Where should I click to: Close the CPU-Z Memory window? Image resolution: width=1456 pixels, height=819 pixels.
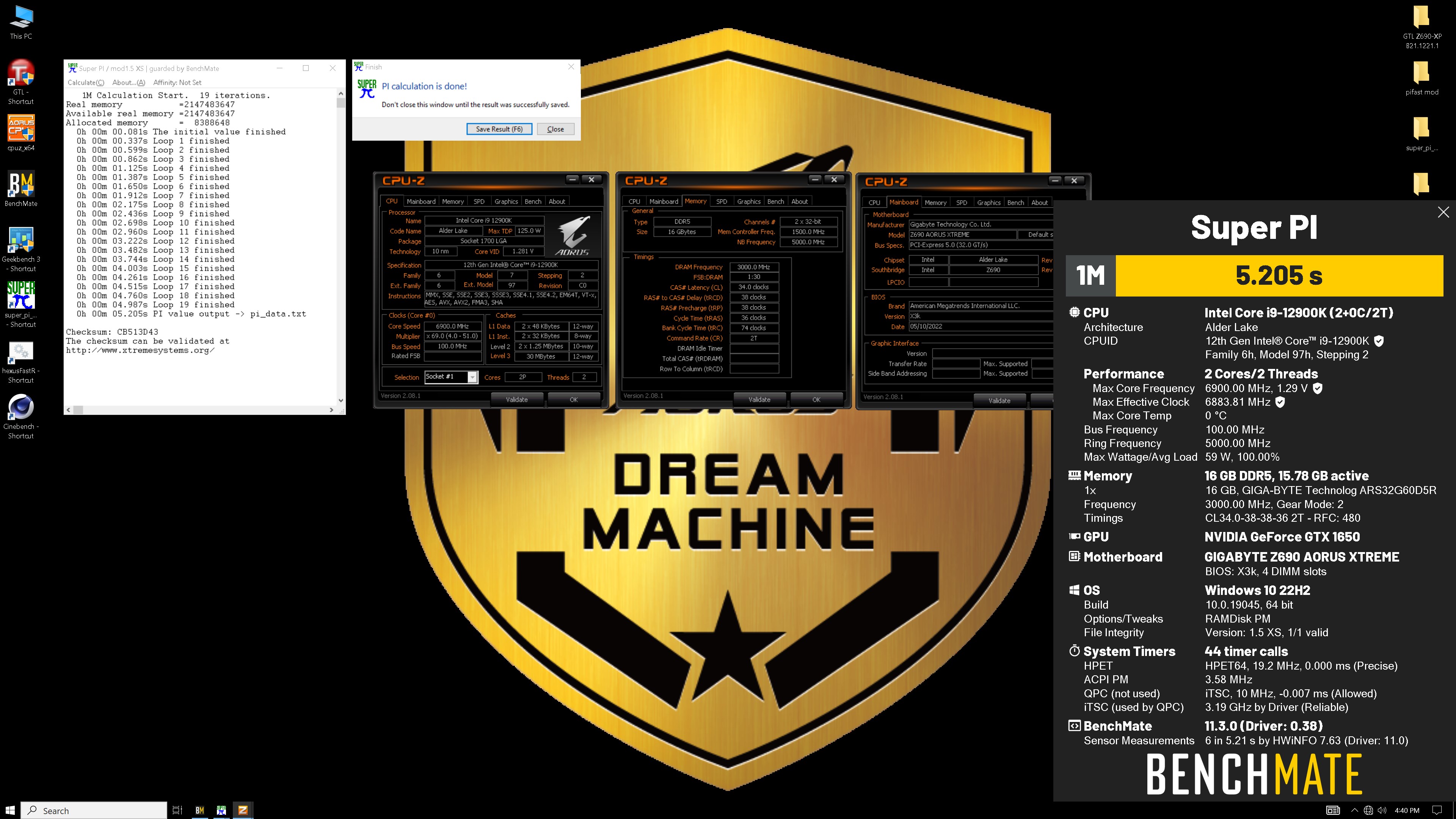click(x=834, y=180)
